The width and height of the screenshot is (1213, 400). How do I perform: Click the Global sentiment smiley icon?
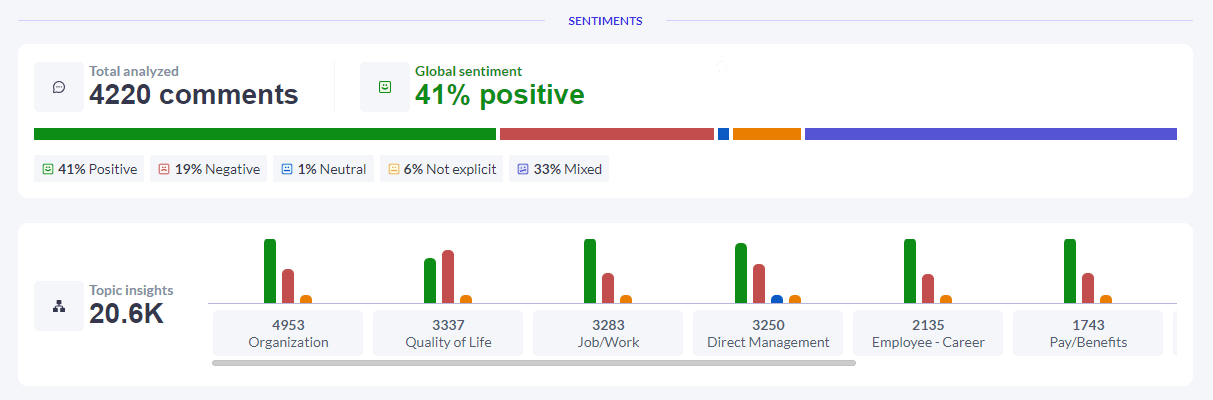(385, 87)
